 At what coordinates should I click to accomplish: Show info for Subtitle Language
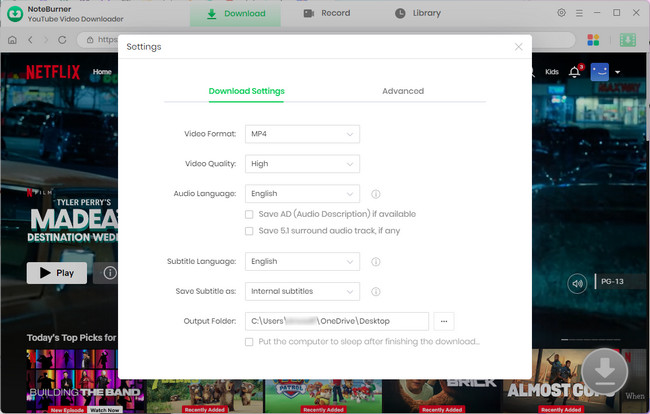[376, 262]
